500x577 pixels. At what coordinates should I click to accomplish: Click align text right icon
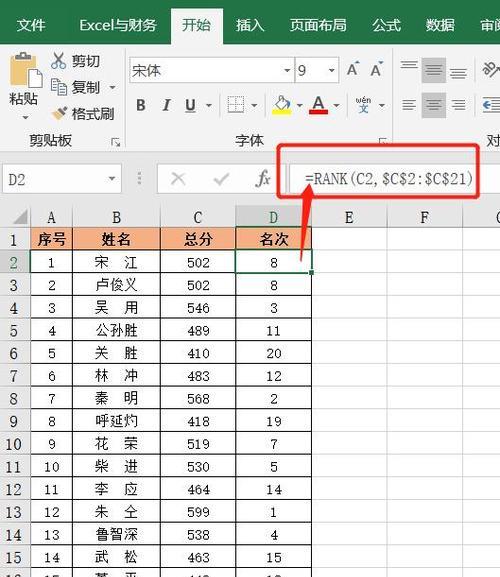pos(458,105)
